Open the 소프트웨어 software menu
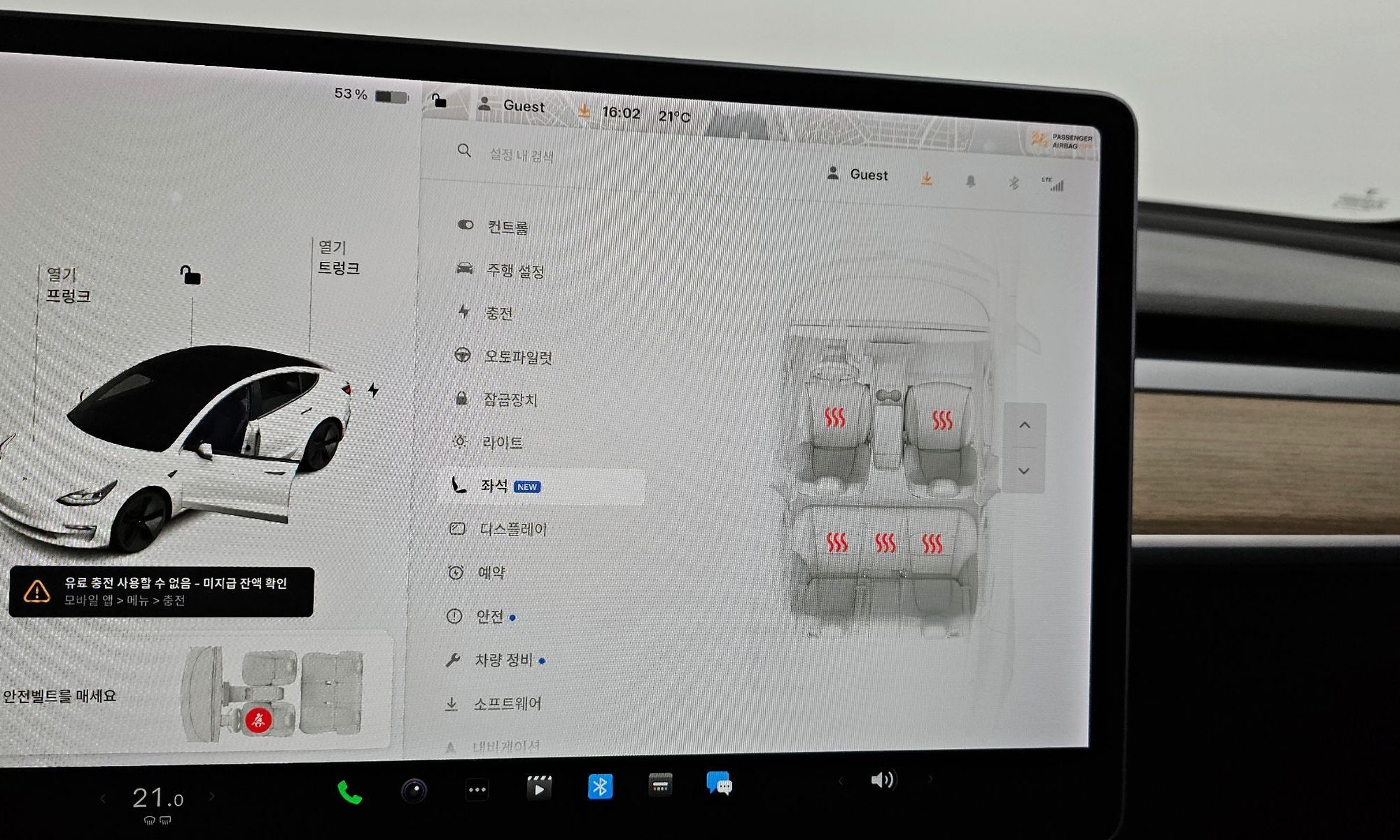1400x840 pixels. coord(493,703)
